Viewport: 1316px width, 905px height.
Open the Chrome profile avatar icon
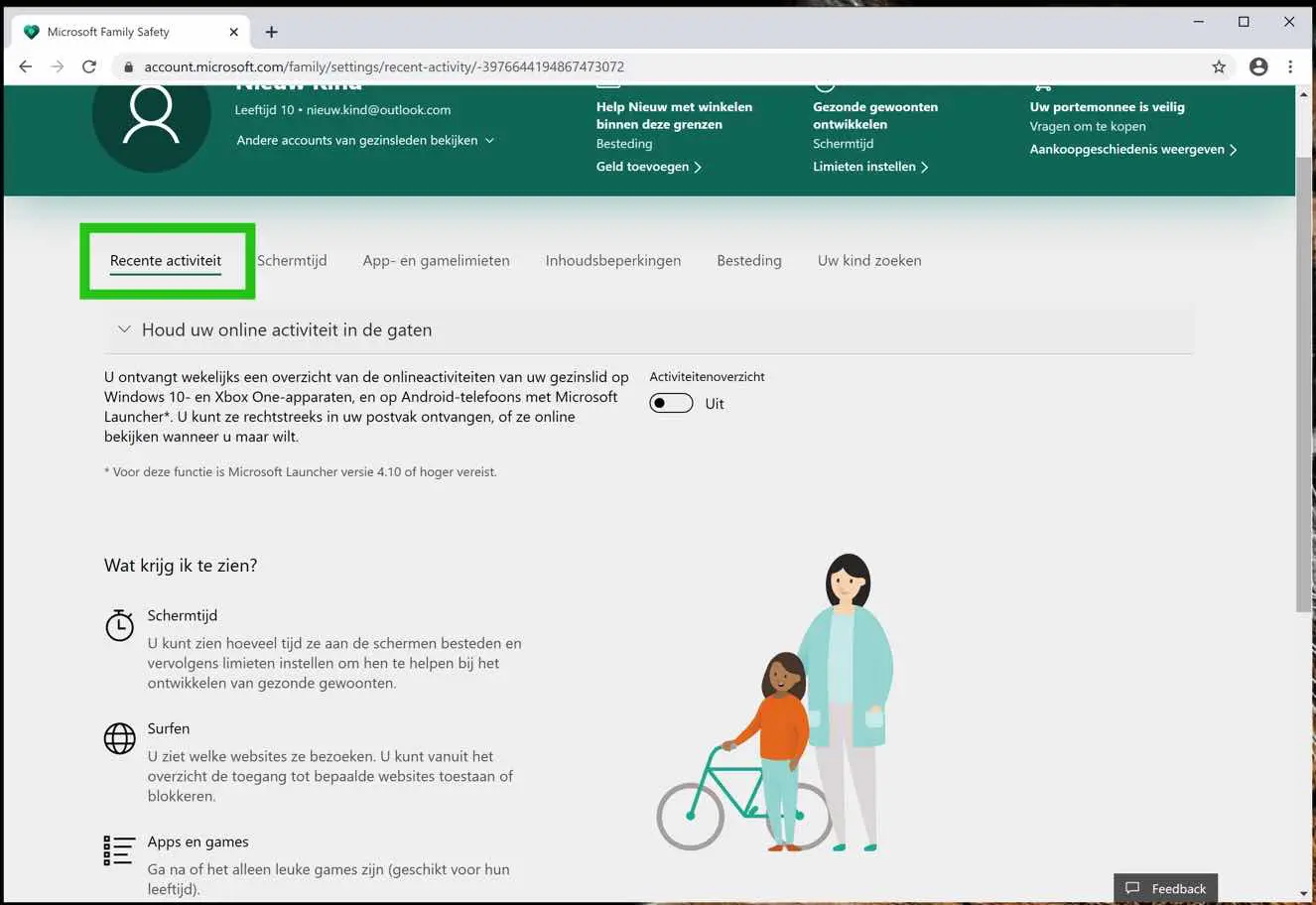click(1258, 66)
